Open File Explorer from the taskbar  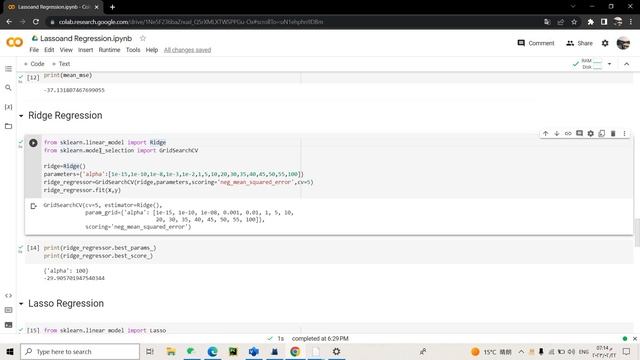(x=171, y=351)
